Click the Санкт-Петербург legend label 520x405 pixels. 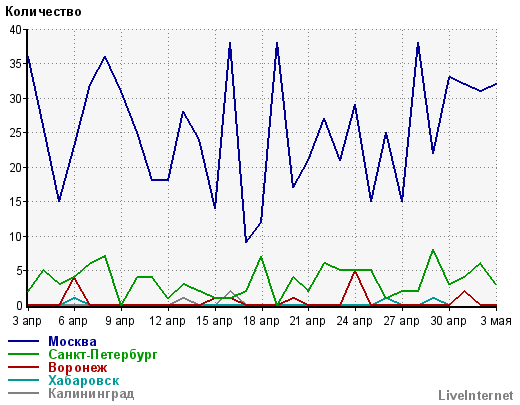(x=103, y=354)
